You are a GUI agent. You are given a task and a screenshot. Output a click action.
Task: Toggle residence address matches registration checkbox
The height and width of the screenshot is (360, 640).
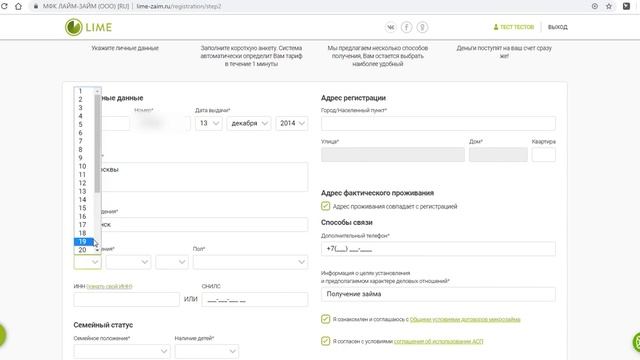pyautogui.click(x=325, y=206)
